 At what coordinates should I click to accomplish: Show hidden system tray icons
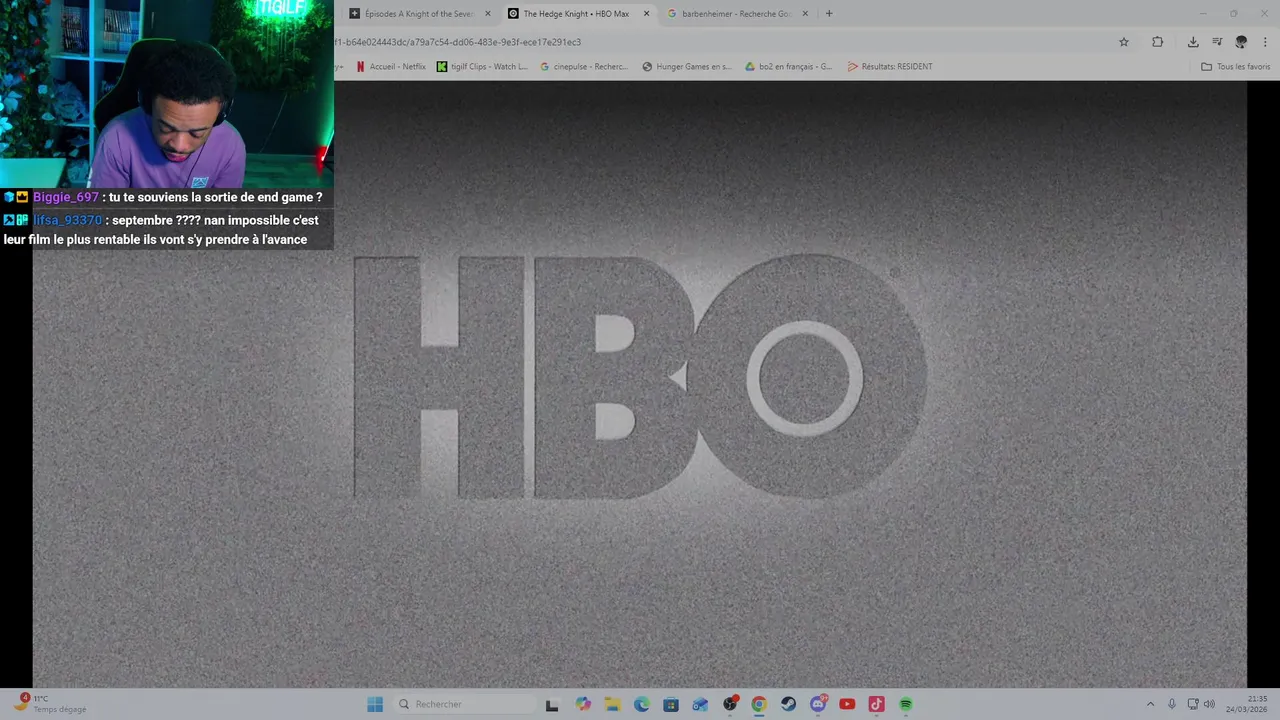[x=1150, y=704]
